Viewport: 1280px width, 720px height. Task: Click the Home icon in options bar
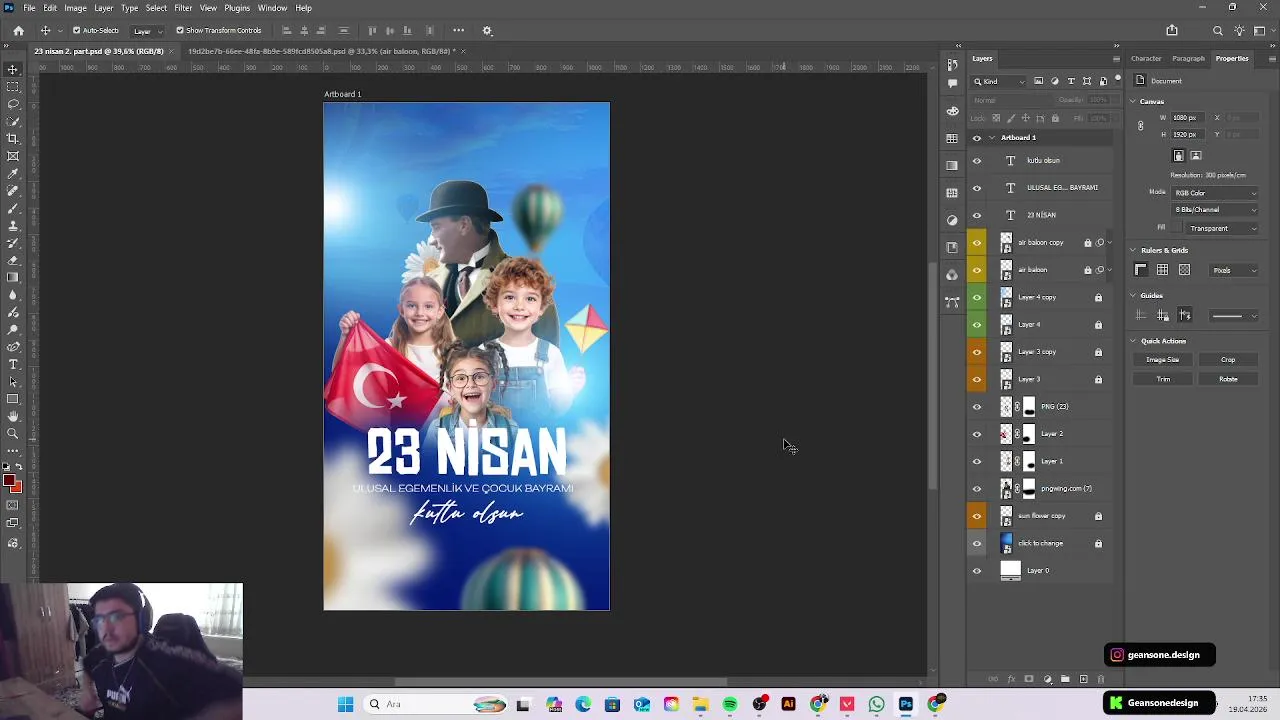[18, 31]
